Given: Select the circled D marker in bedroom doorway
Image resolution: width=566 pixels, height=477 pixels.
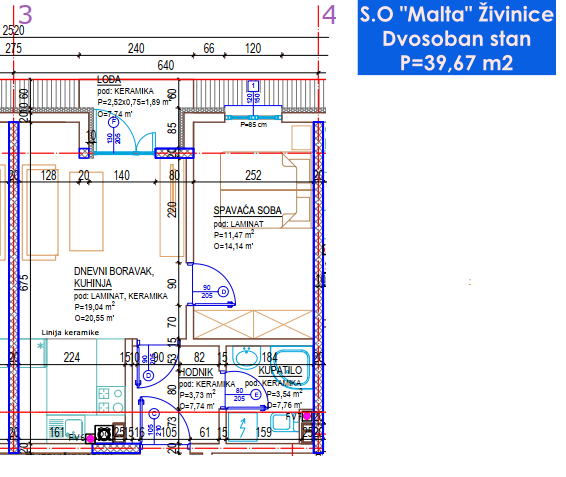Looking at the screenshot, I should click(223, 292).
